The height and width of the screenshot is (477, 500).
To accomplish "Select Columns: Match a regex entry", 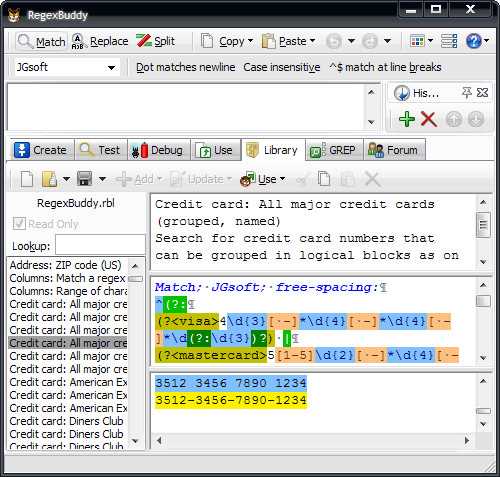I will (68, 278).
